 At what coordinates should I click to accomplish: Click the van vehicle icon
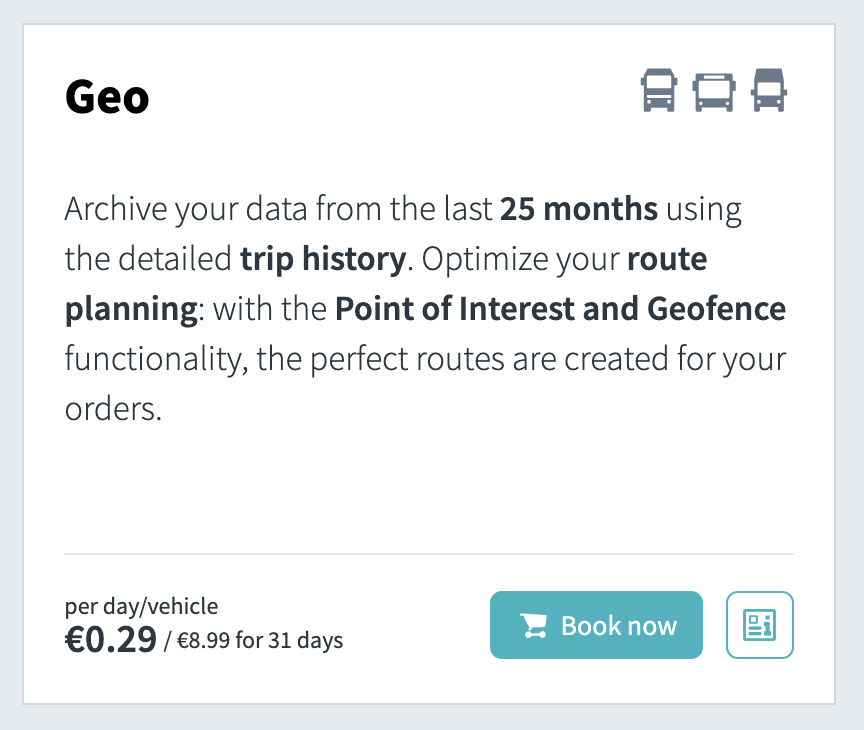[769, 91]
